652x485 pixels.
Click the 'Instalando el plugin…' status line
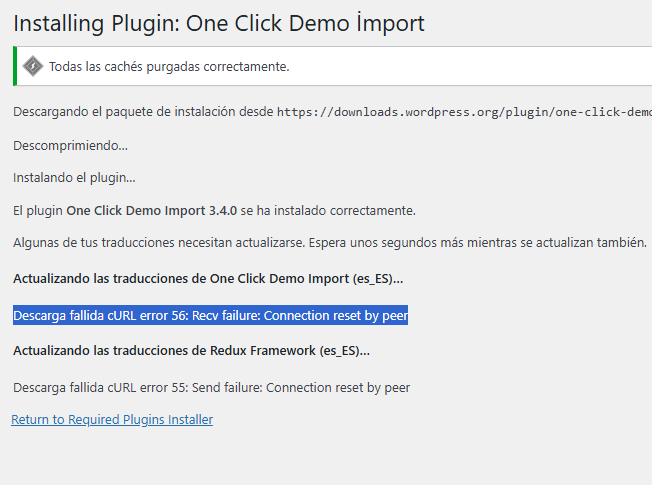74,178
